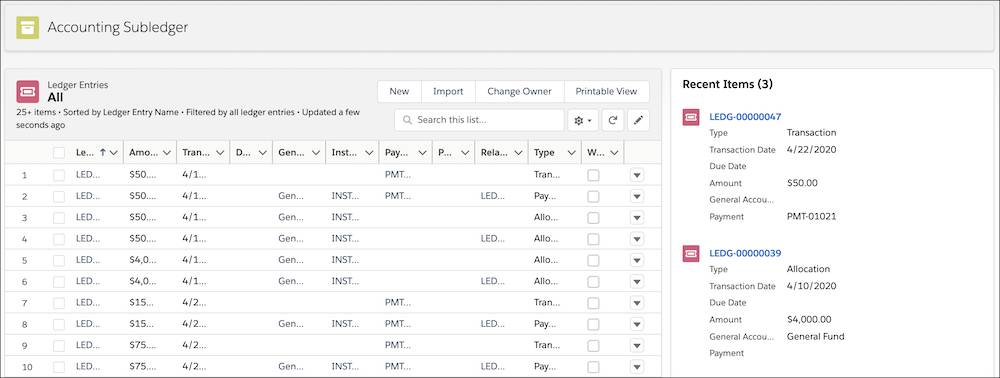
Task: Click the icon beside LEDG-00000039
Action: click(x=691, y=253)
